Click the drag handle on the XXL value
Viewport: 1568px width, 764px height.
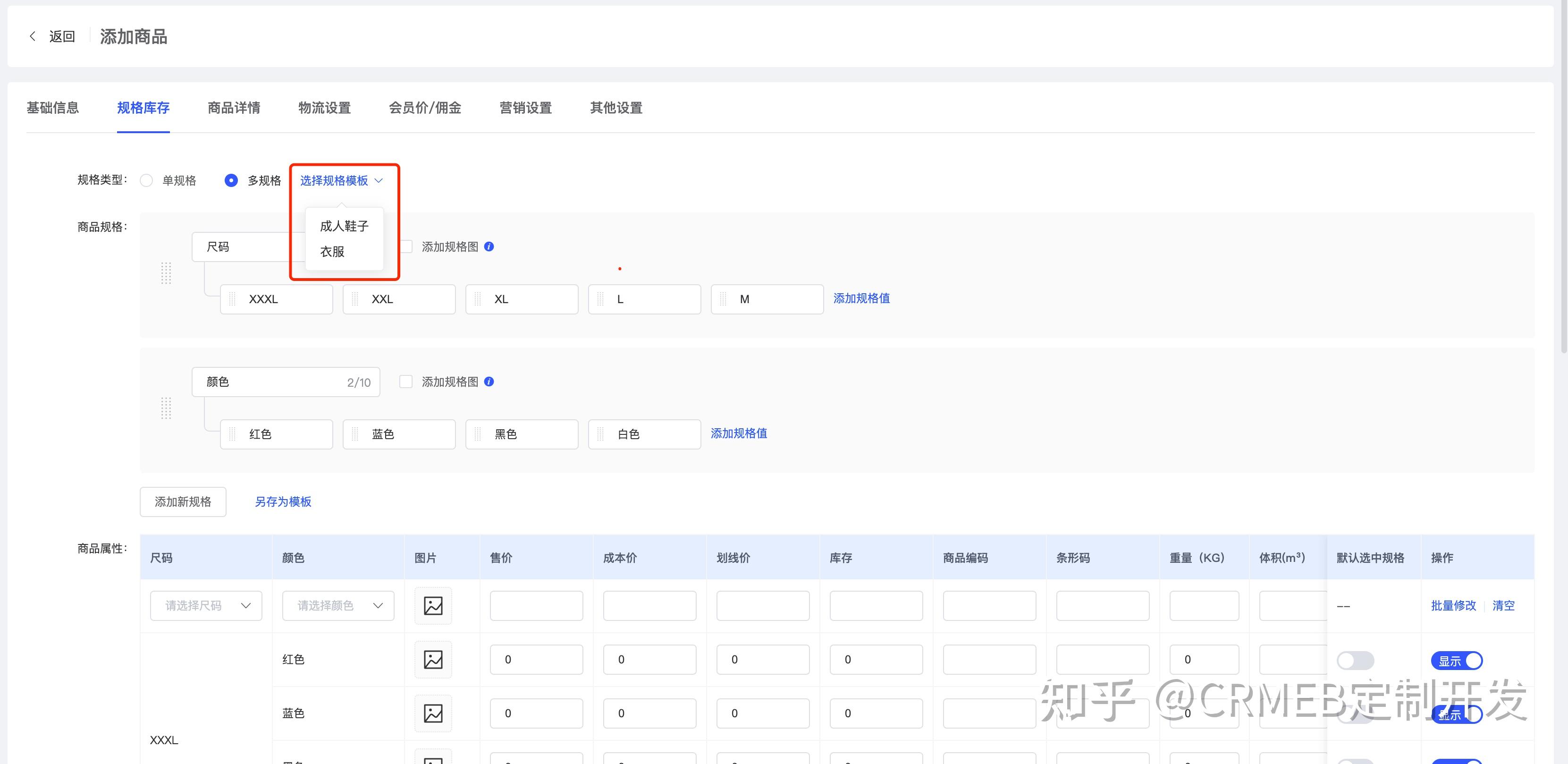(355, 299)
